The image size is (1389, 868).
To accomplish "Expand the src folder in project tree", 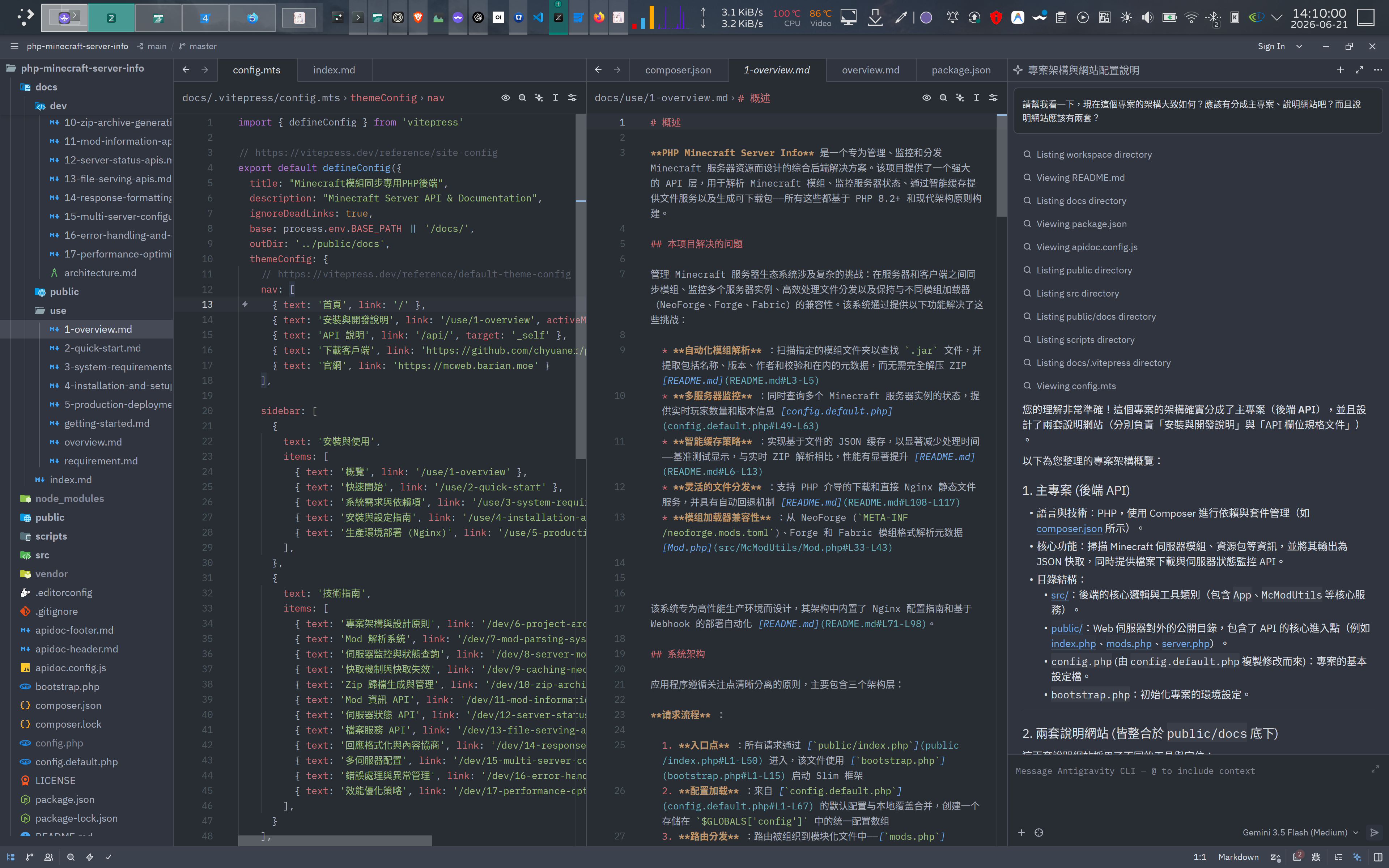I will (35, 554).
